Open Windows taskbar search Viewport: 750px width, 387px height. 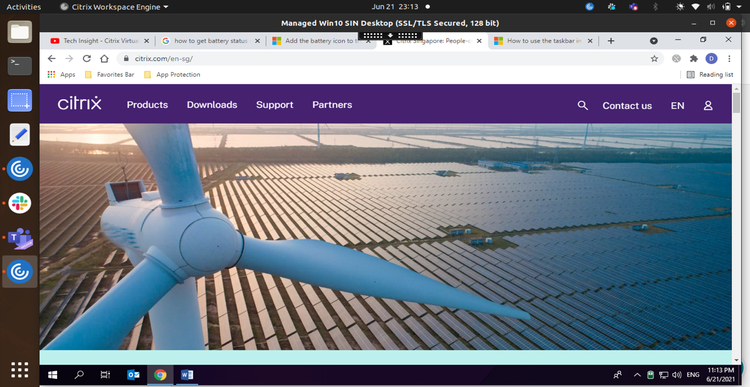point(79,375)
